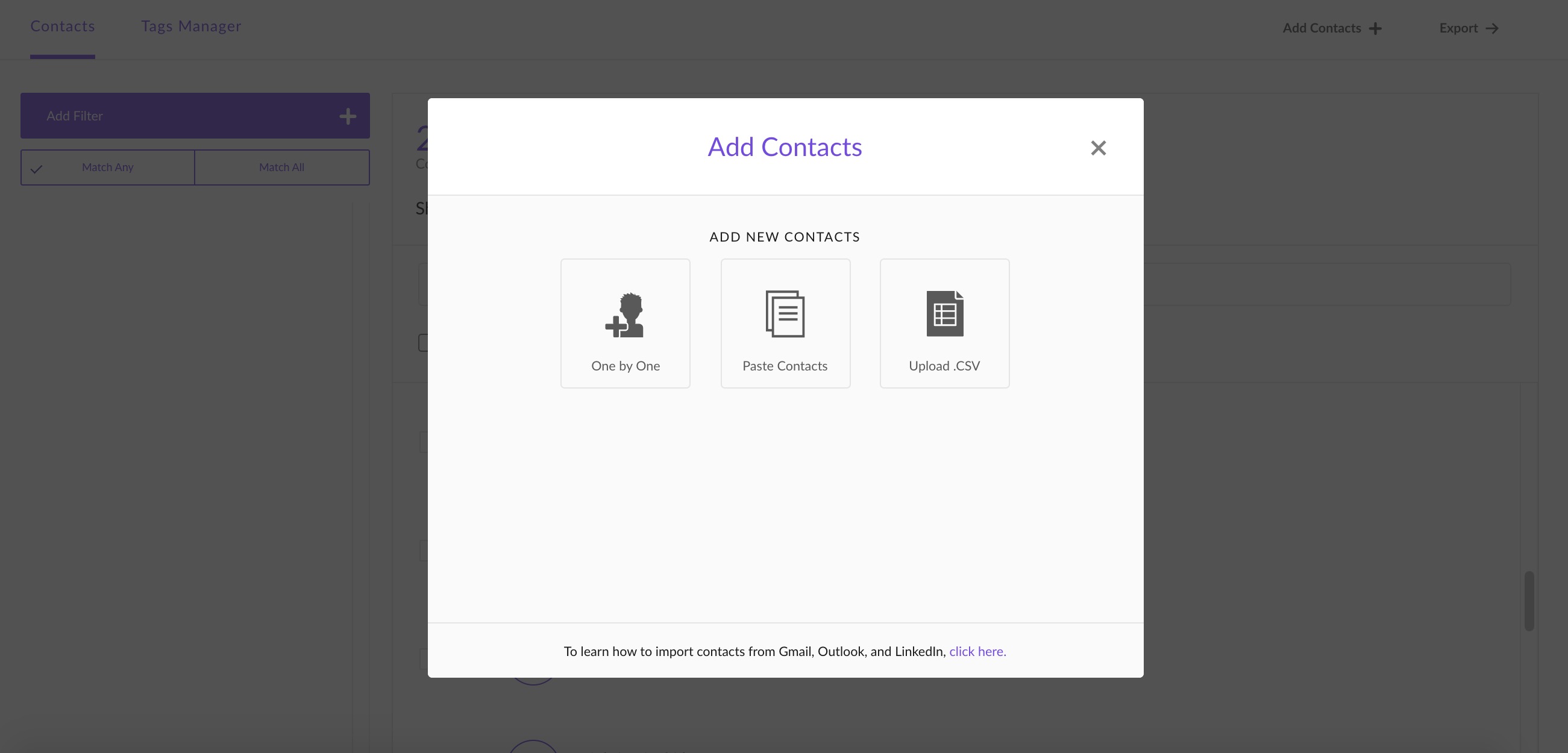Screen dimensions: 1568x753
Task: Click the plus icon beside Add Contacts
Action: 1375,28
